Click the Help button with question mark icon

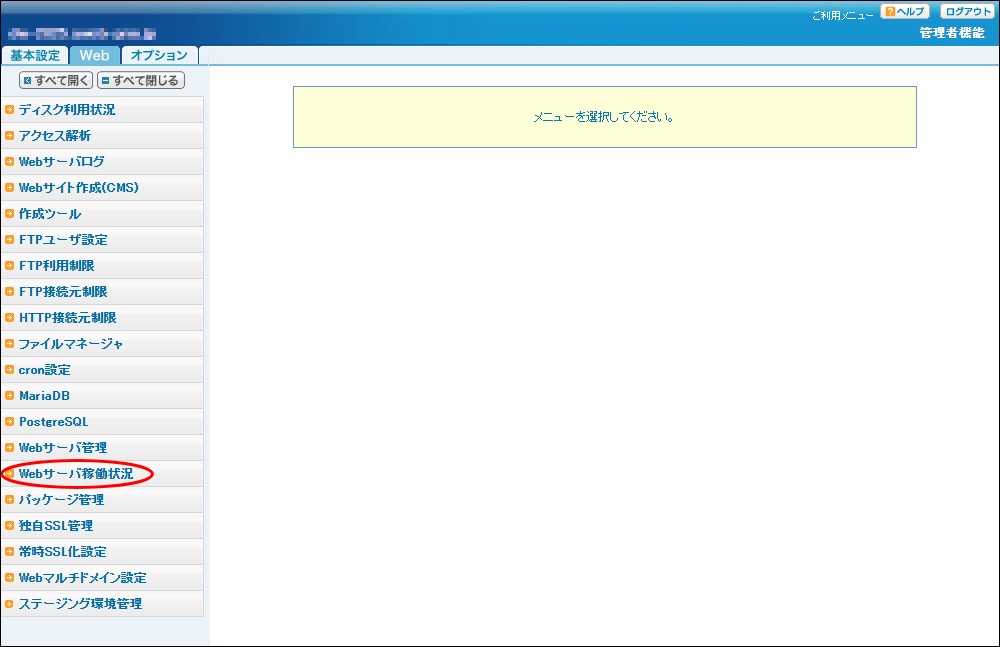(905, 12)
